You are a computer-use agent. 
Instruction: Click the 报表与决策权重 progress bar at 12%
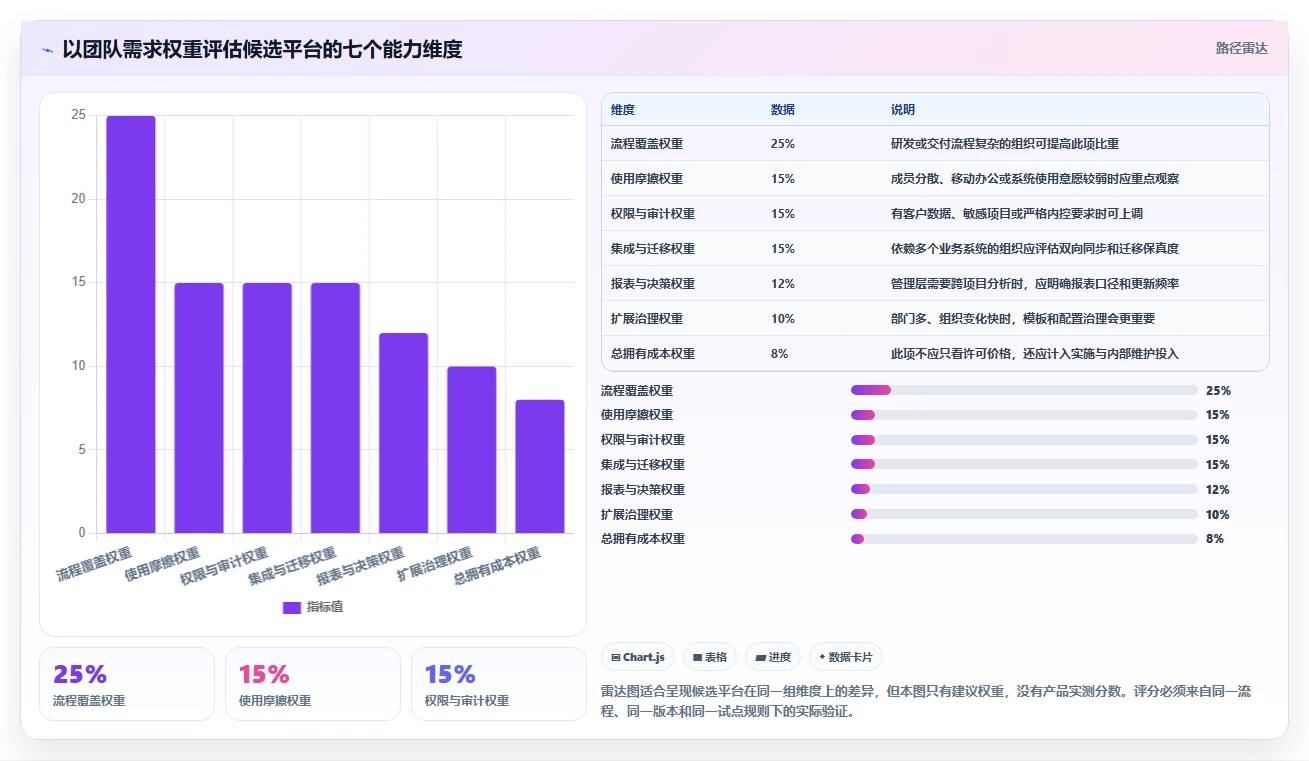click(1024, 489)
